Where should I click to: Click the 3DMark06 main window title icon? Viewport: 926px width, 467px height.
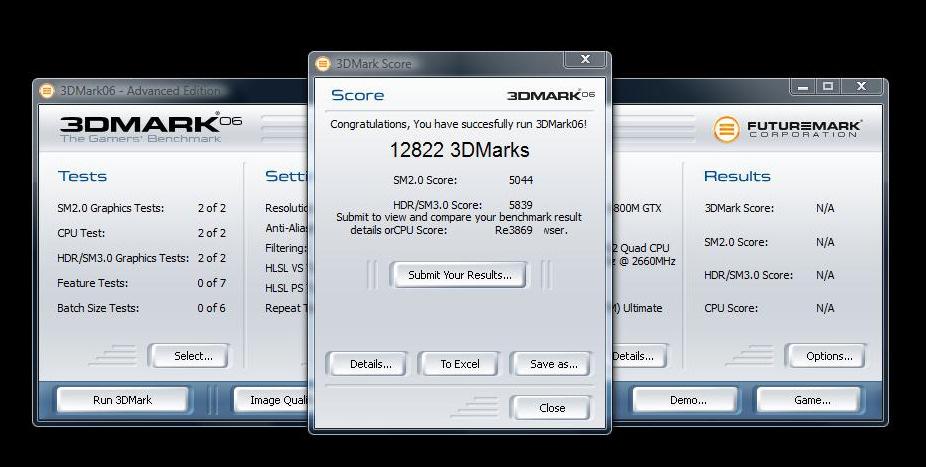click(47, 91)
